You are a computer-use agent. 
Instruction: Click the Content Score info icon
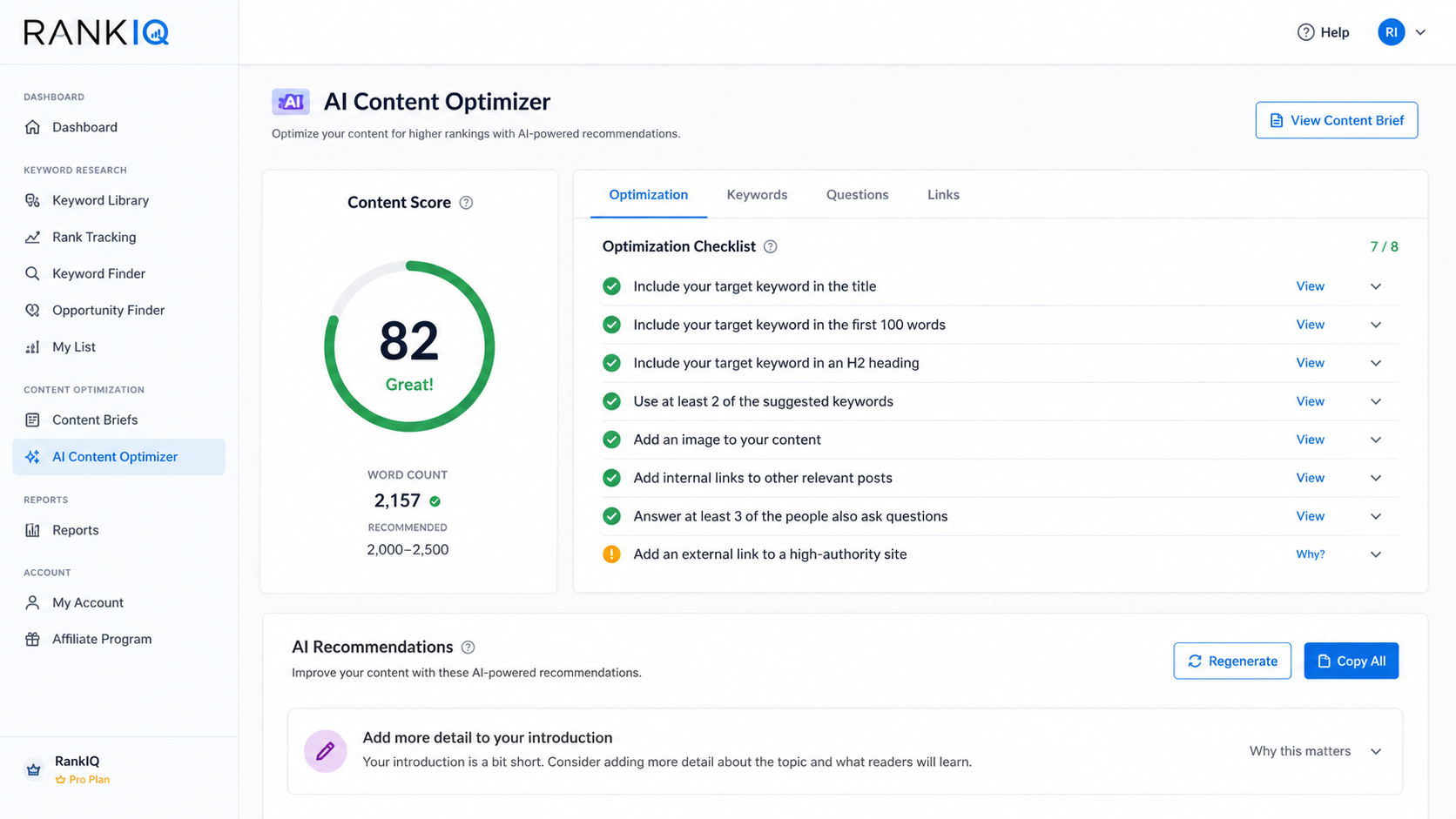click(466, 203)
